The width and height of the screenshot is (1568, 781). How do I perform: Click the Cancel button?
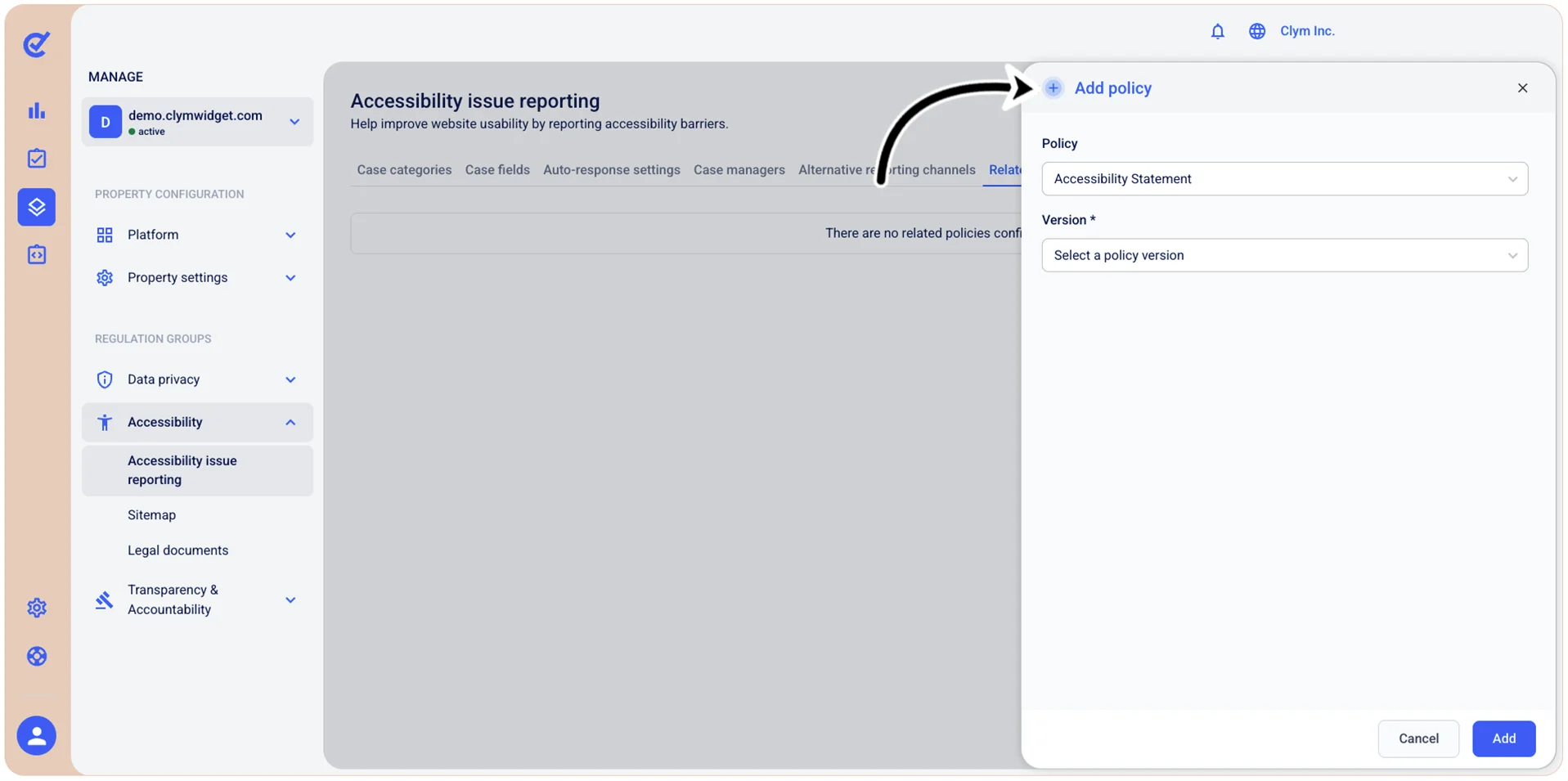click(x=1418, y=738)
